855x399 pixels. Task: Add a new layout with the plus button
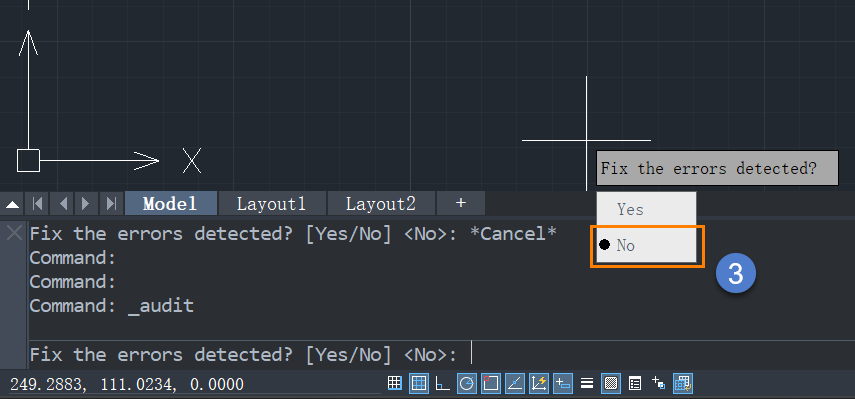(461, 203)
